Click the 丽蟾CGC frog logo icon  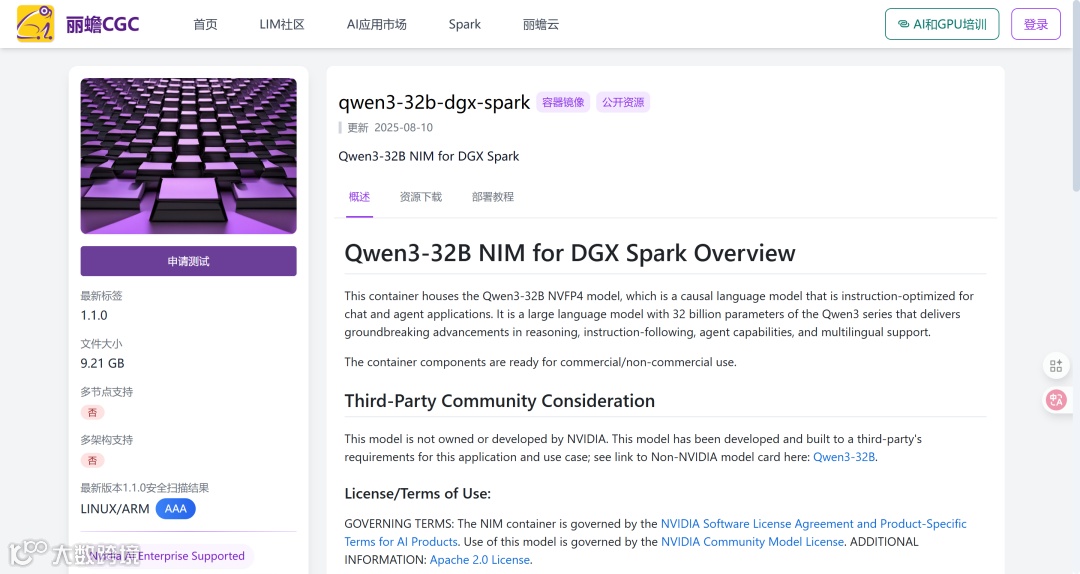(35, 23)
